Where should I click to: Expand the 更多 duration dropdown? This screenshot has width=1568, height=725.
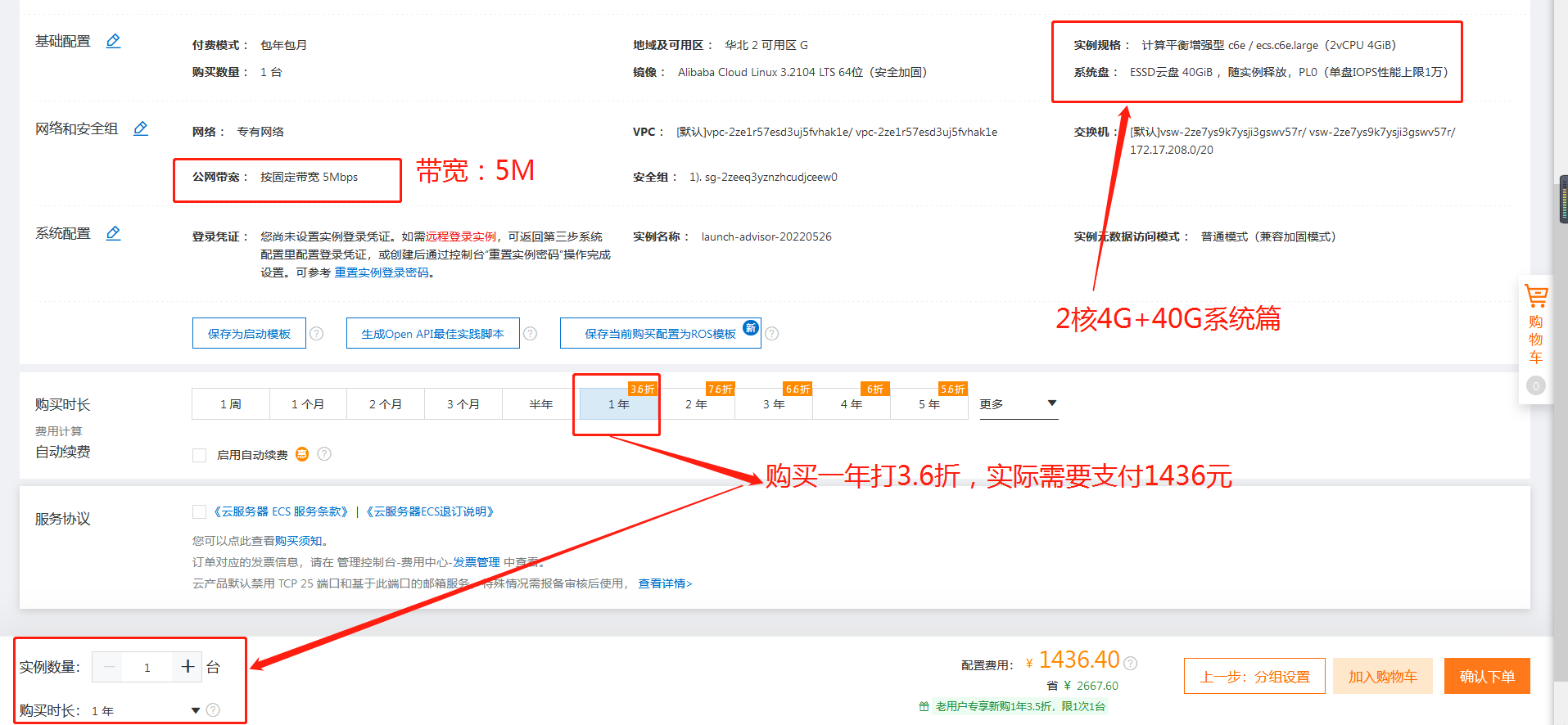click(1019, 404)
